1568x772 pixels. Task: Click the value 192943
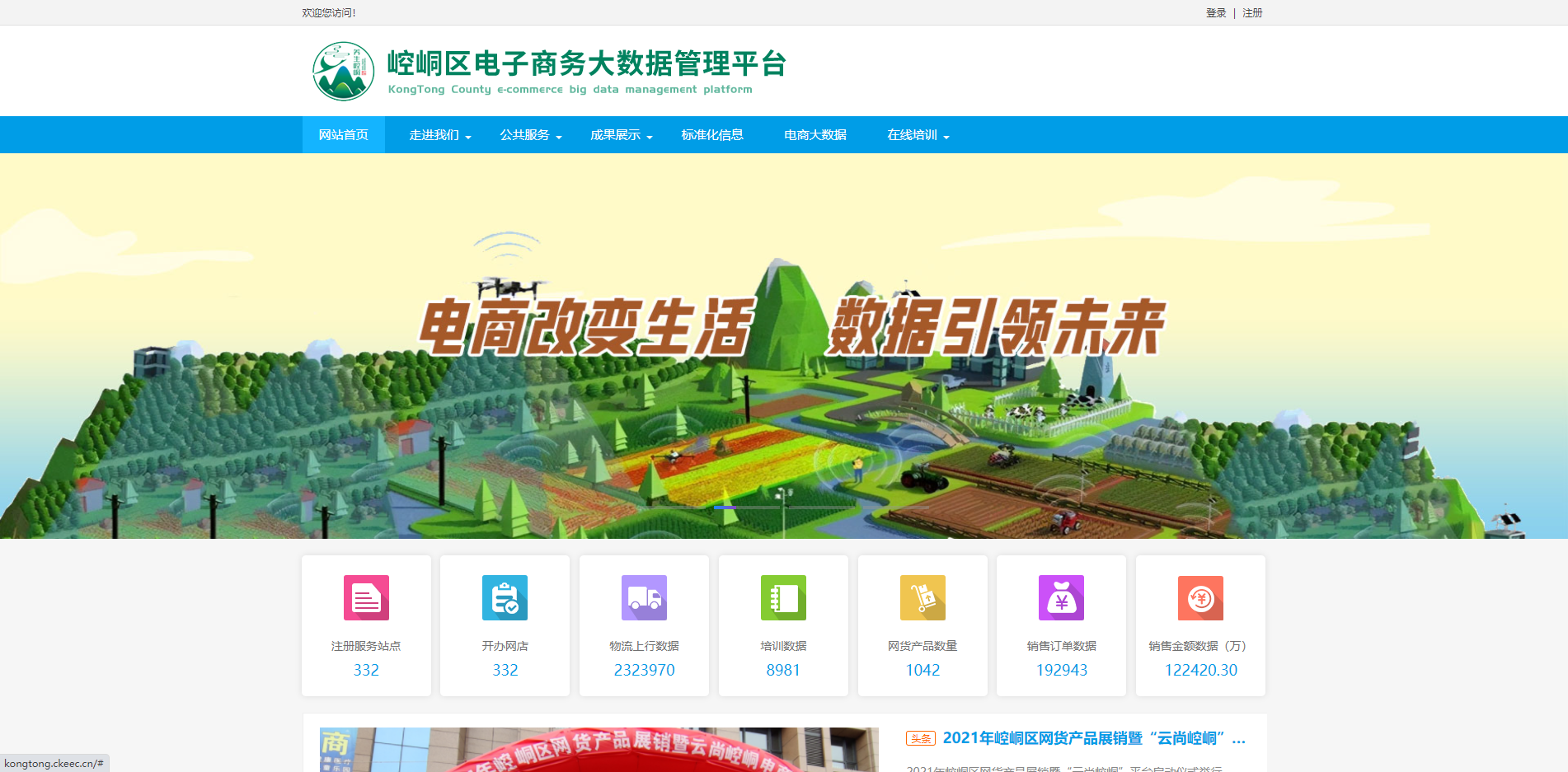pos(1061,670)
